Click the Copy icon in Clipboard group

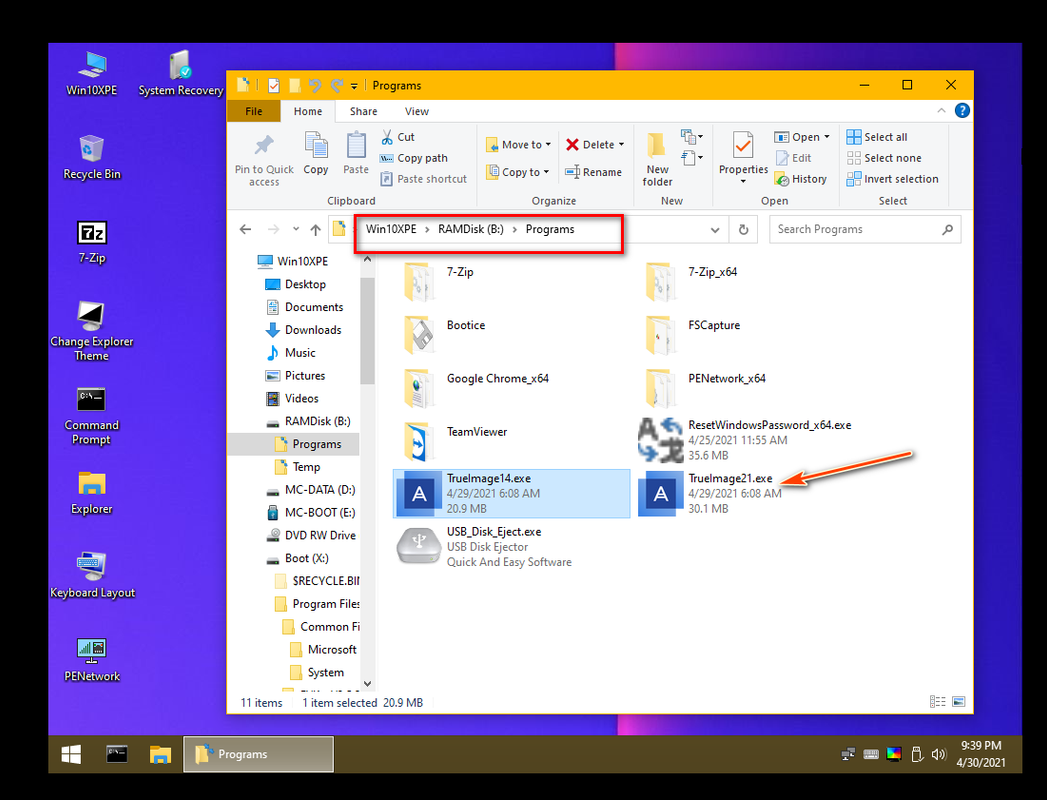pos(316,146)
